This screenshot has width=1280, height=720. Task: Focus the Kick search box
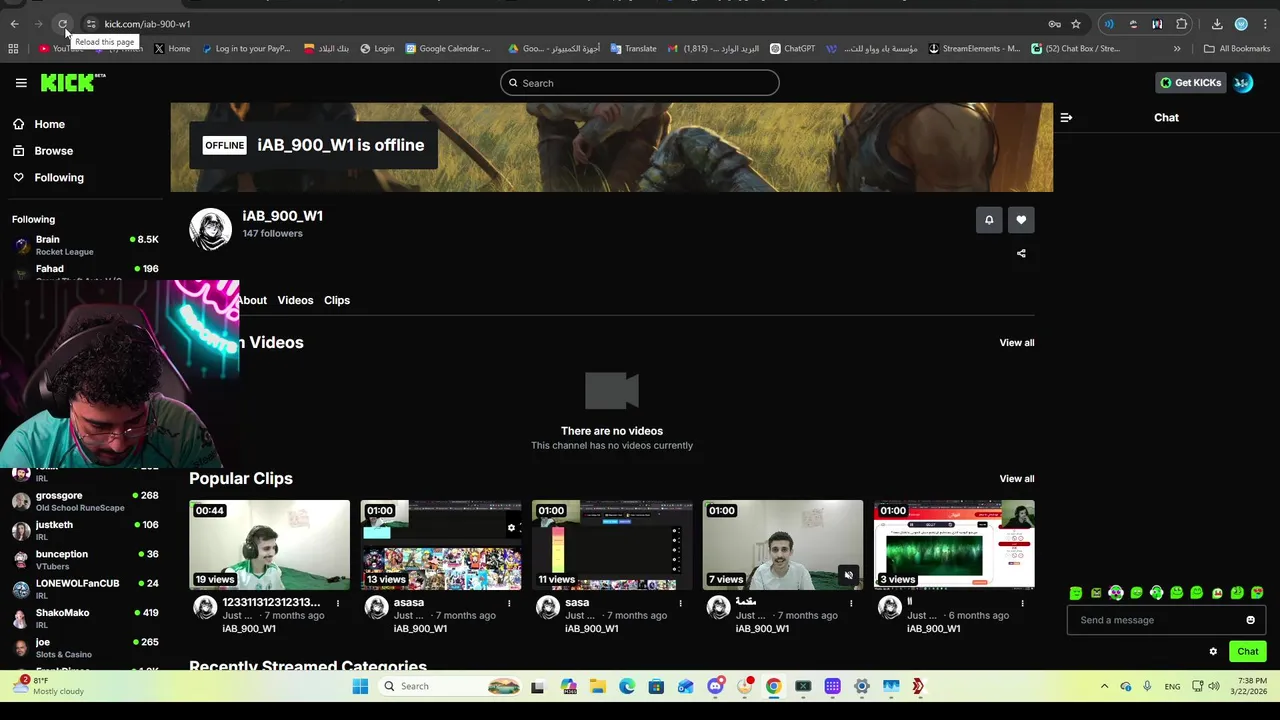point(640,83)
